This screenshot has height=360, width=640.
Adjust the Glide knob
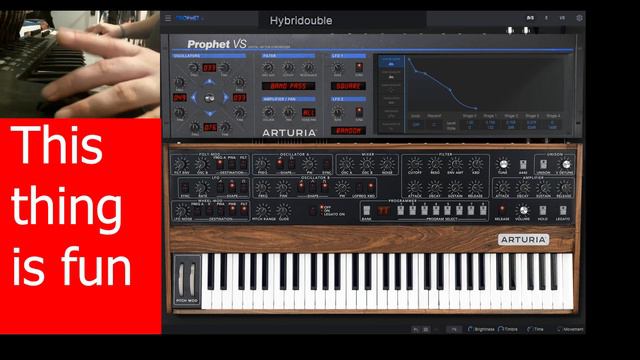283,210
